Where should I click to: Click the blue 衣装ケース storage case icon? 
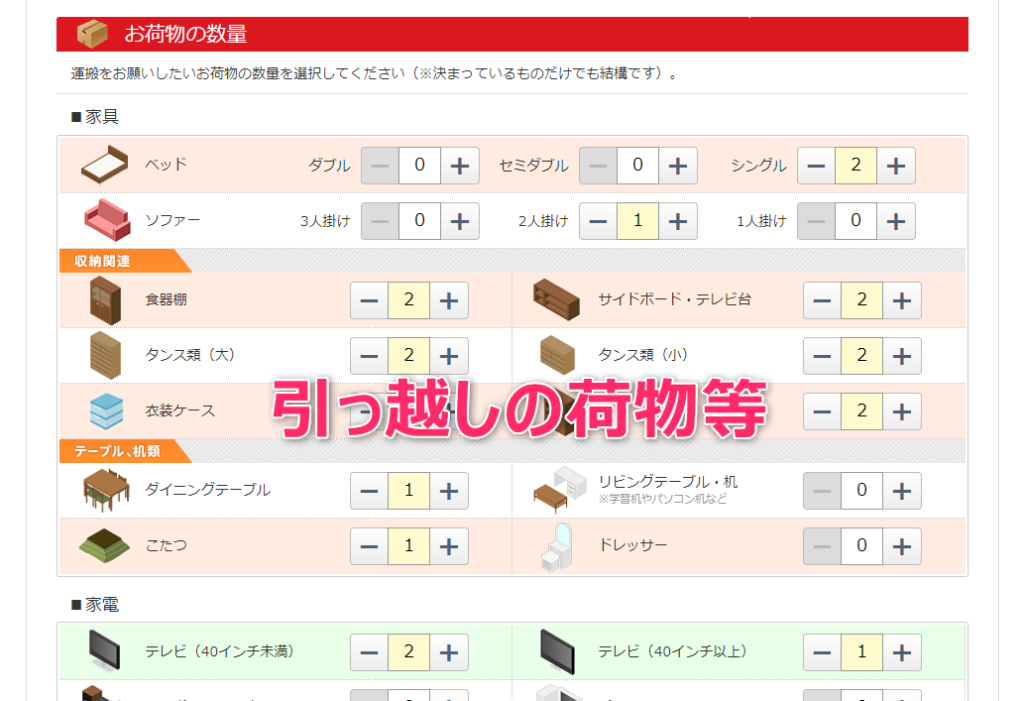106,411
